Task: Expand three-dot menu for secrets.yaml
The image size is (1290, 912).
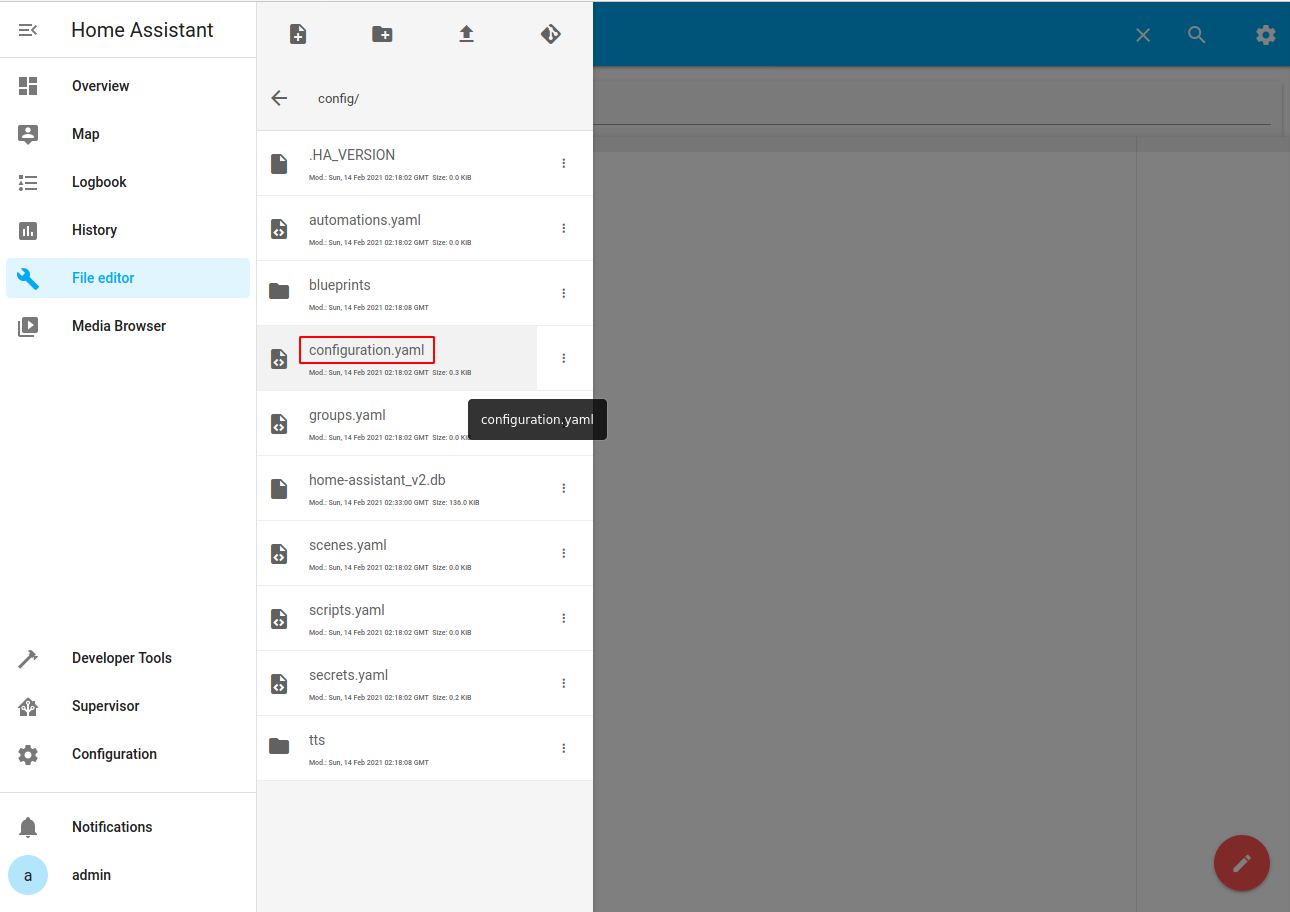Action: point(564,683)
